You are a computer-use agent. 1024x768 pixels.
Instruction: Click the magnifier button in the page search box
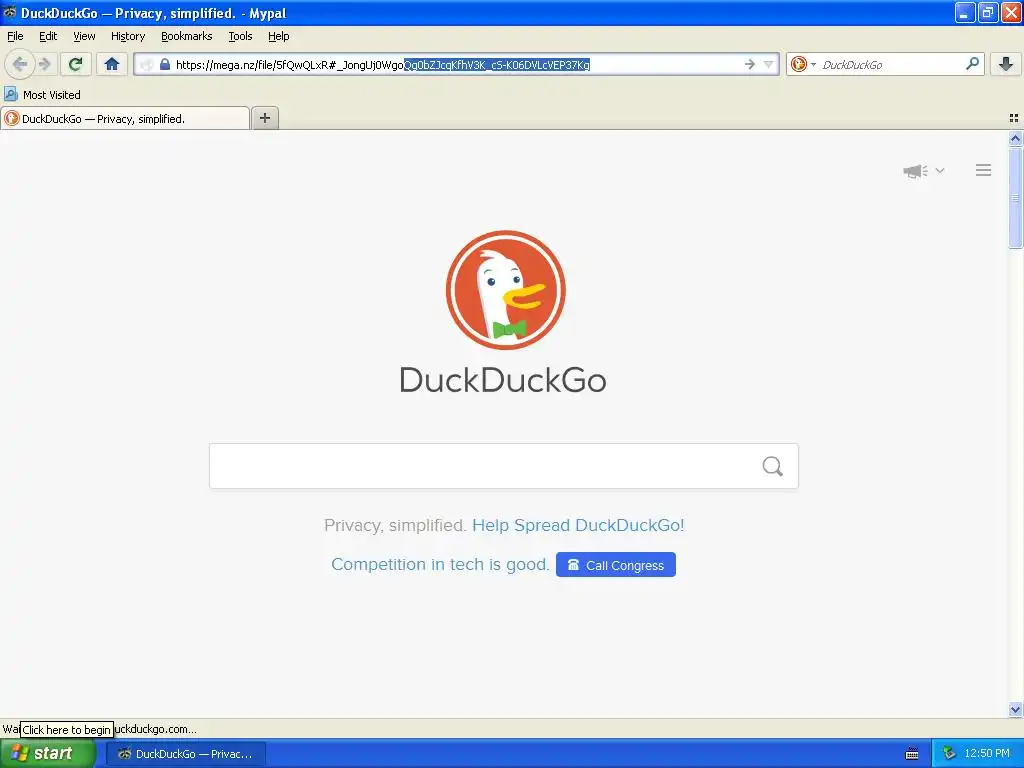tap(773, 466)
